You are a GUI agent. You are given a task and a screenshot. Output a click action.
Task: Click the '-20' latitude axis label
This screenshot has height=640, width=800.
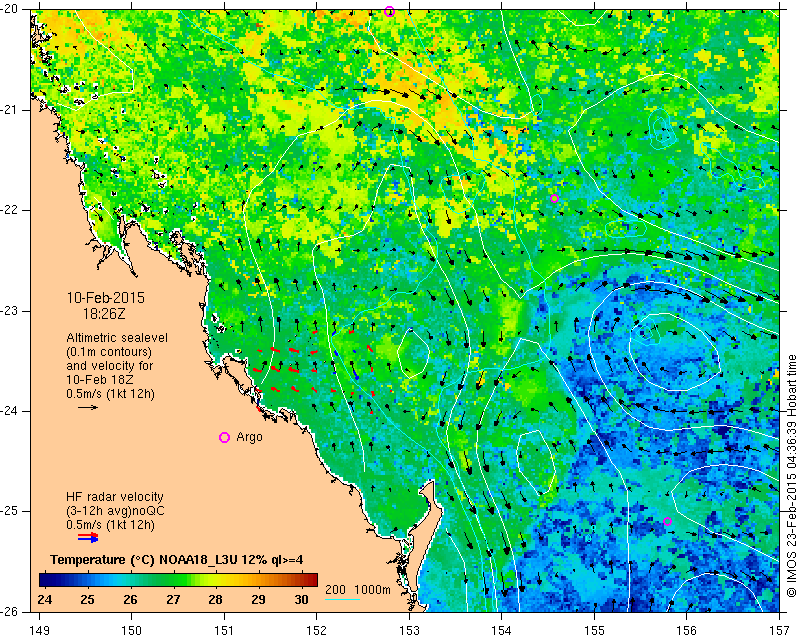click(9, 9)
